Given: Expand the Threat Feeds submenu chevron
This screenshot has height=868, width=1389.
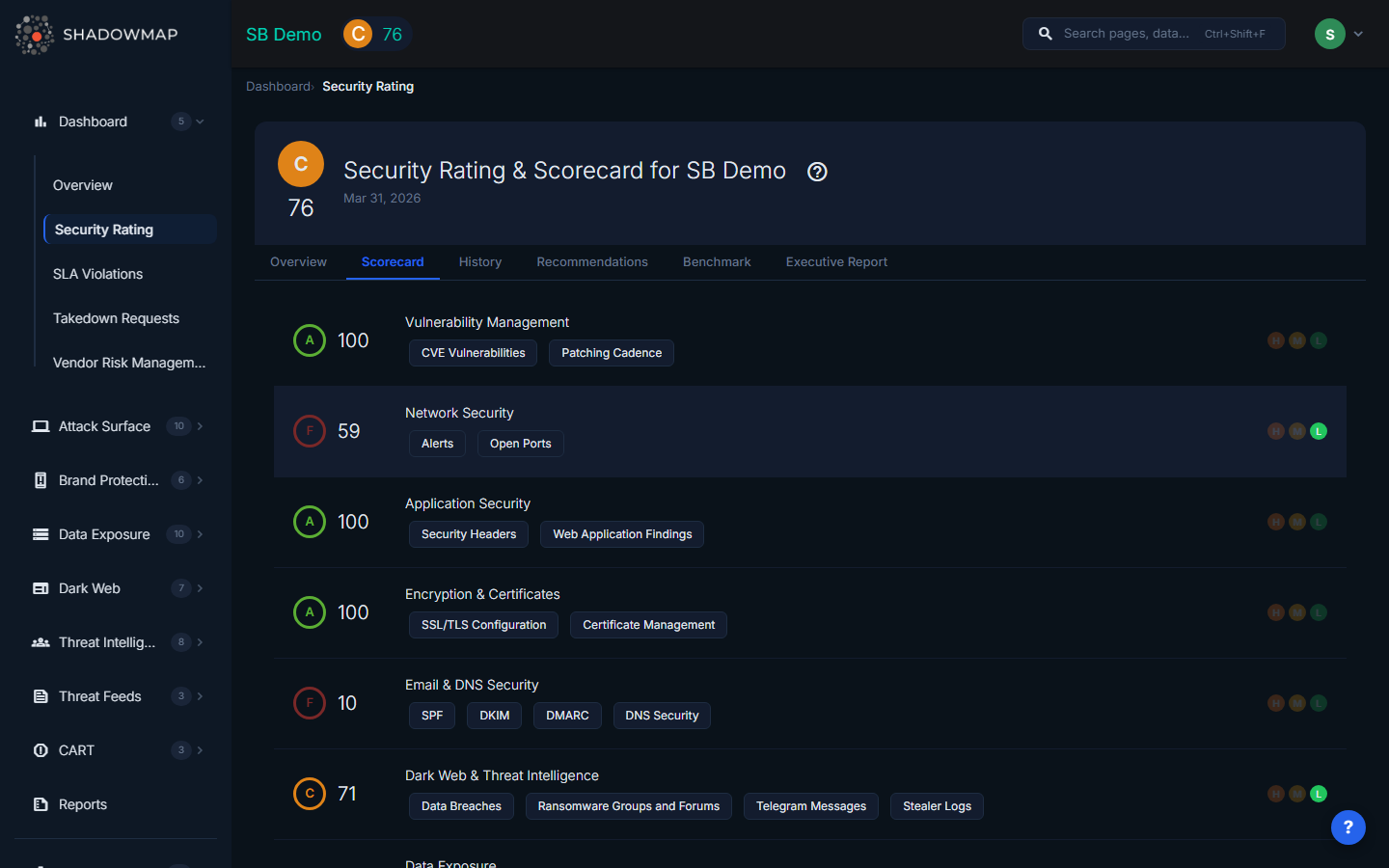Looking at the screenshot, I should pyautogui.click(x=201, y=696).
